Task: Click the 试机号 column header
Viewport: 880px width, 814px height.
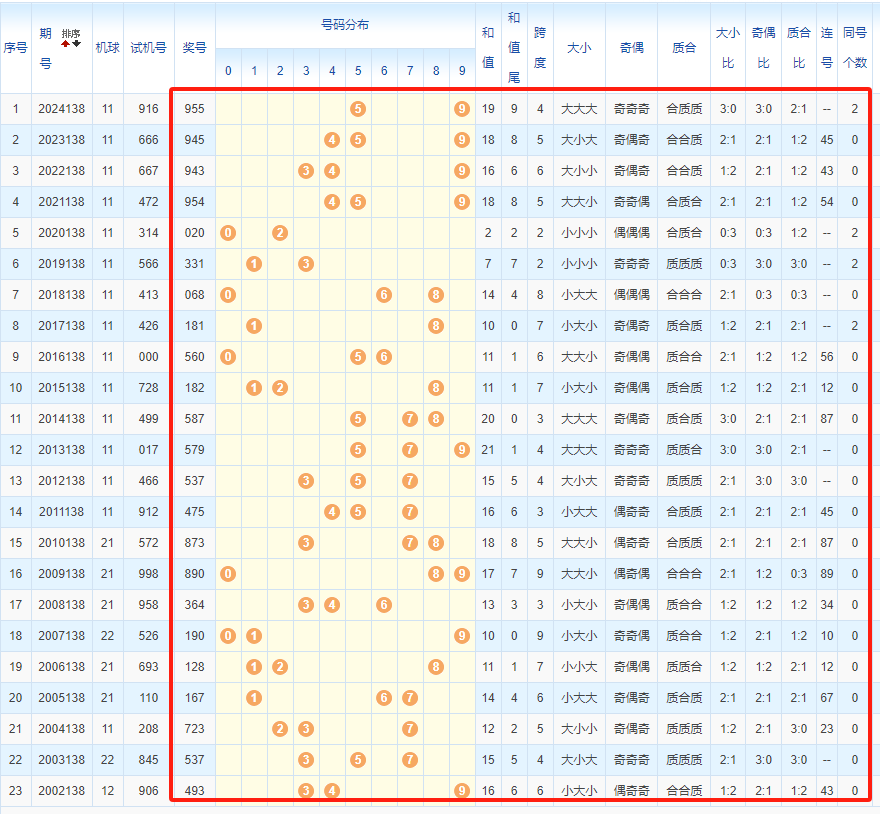Action: (x=149, y=48)
